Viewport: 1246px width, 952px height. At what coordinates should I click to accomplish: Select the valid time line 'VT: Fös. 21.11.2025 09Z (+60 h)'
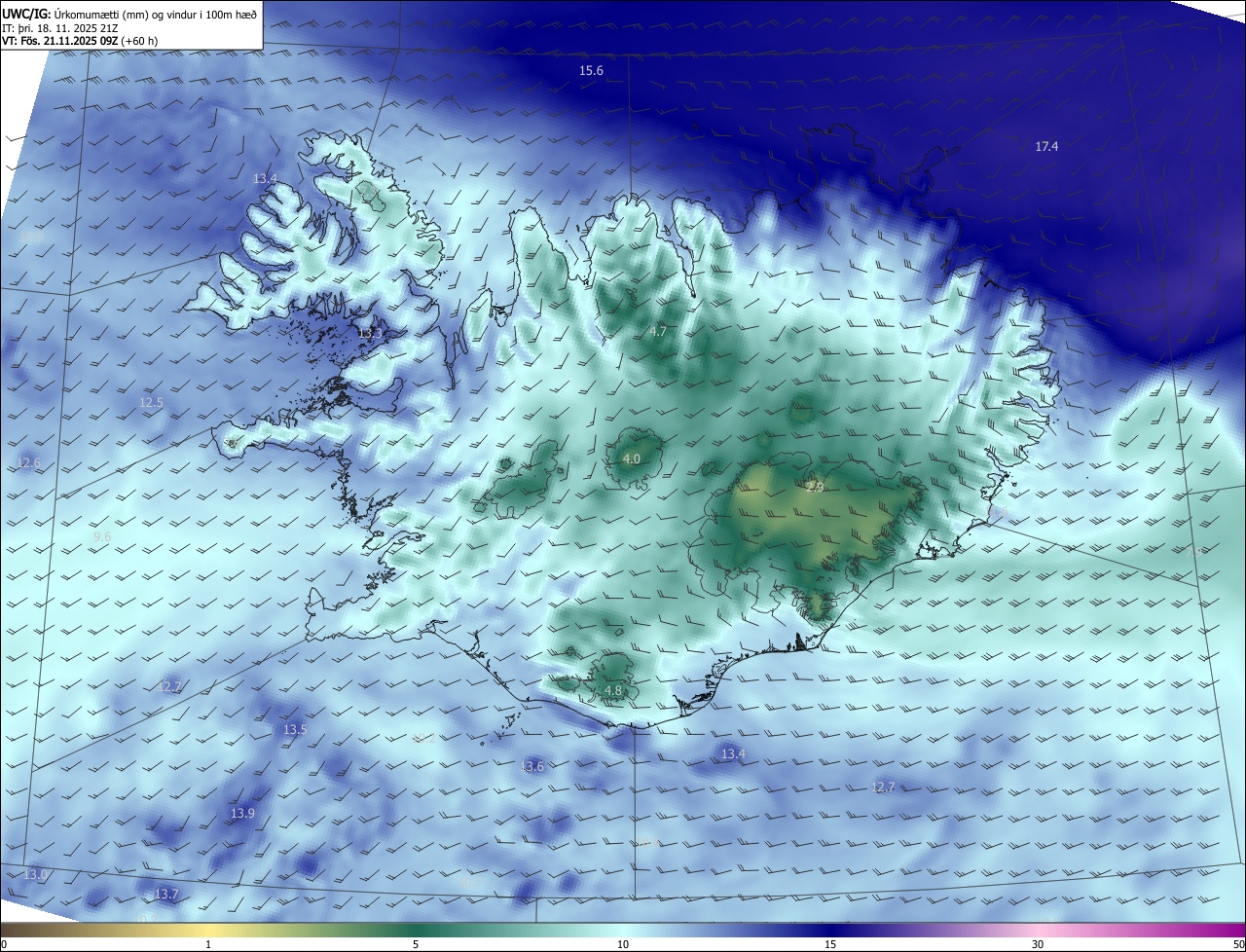pyautogui.click(x=80, y=41)
